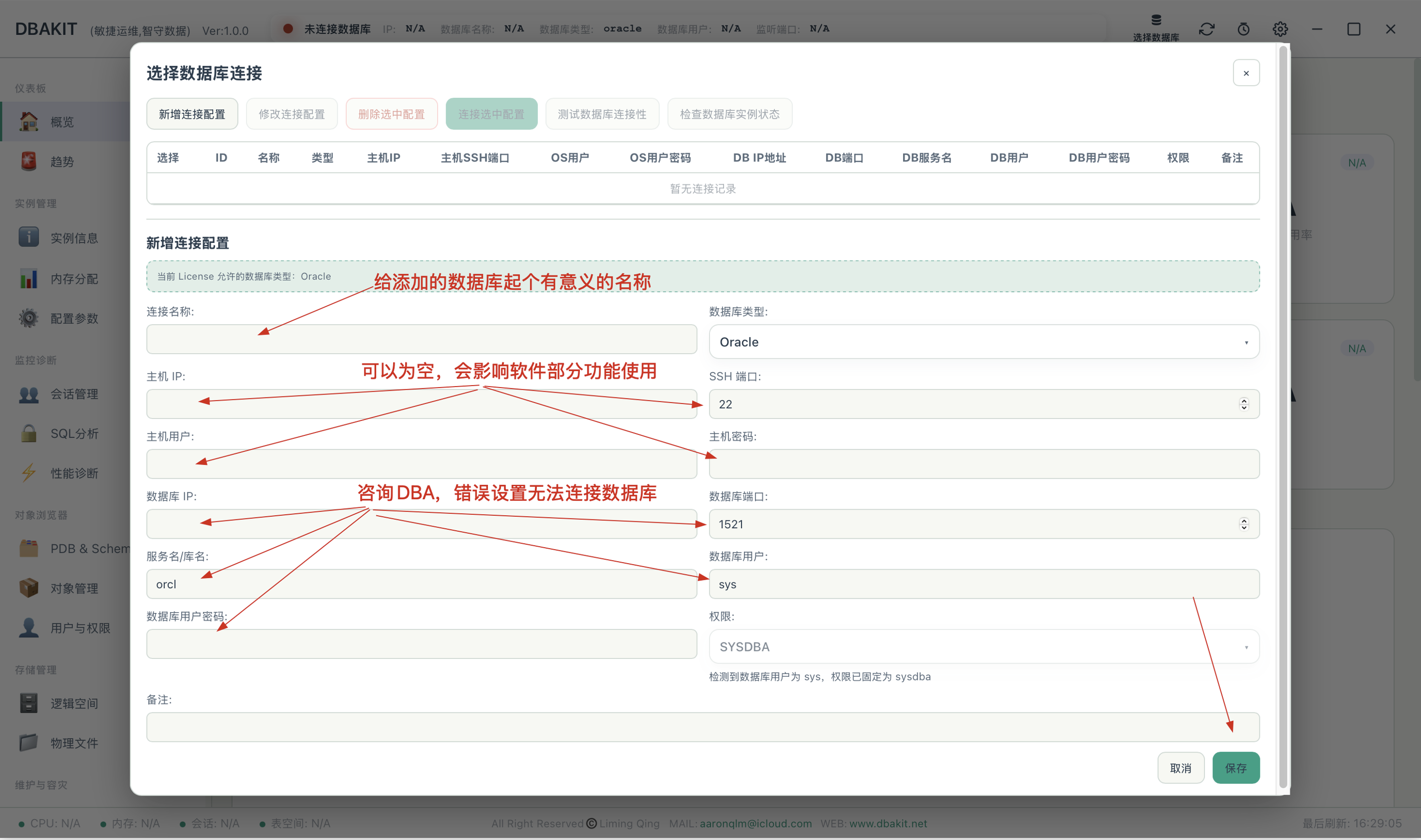Focus the 连接名称 input field
Screen dimensions: 1421x840
pyautogui.click(x=422, y=340)
